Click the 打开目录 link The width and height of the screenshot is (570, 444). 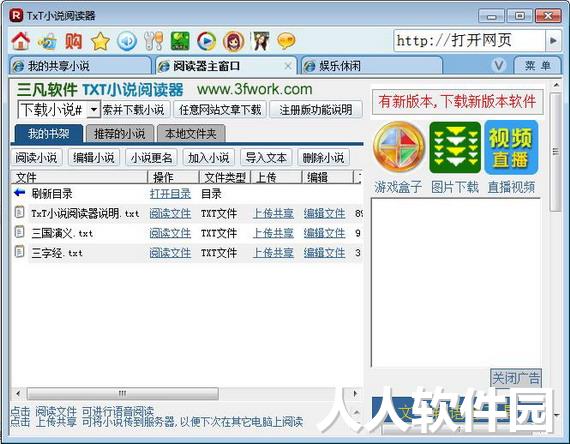pos(170,193)
